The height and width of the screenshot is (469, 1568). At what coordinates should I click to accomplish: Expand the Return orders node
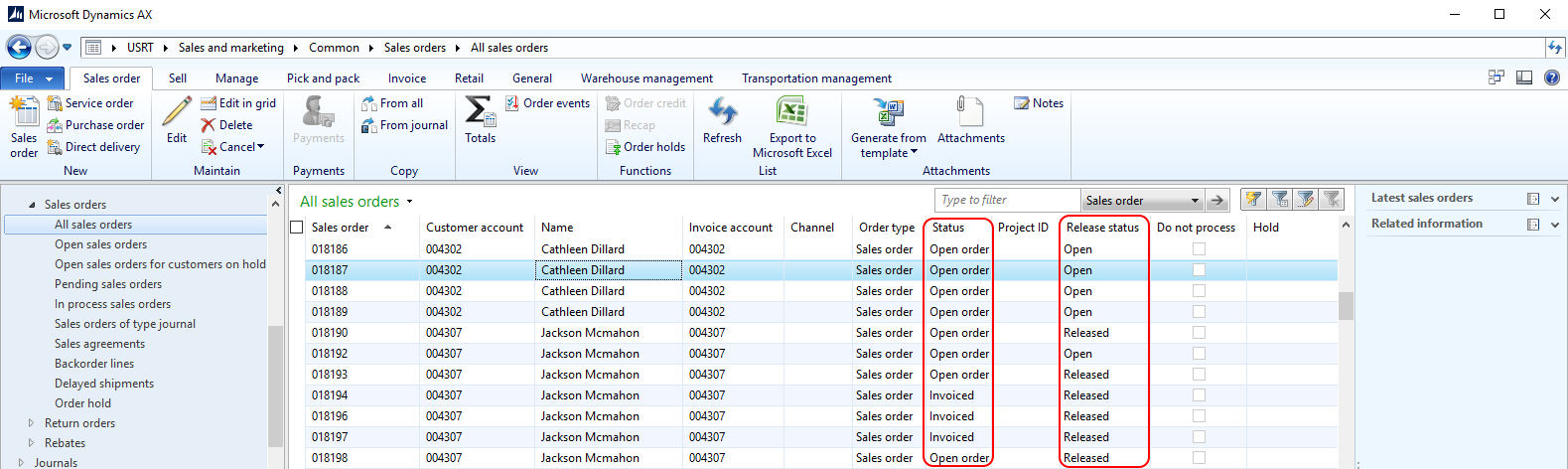pyautogui.click(x=31, y=423)
